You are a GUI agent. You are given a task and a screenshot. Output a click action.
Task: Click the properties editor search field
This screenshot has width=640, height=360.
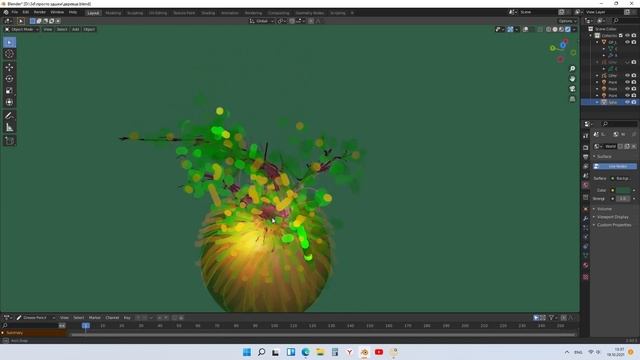(x=619, y=124)
